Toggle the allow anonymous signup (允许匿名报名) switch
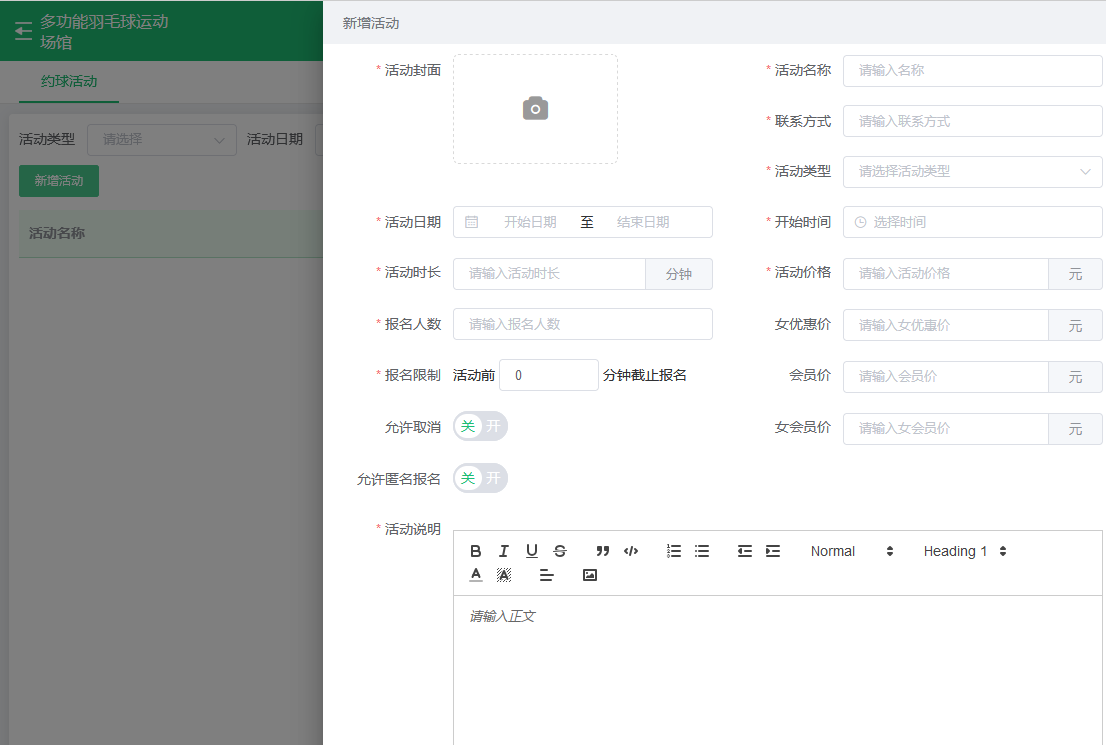Screen dimensions: 1106x745 coord(480,478)
